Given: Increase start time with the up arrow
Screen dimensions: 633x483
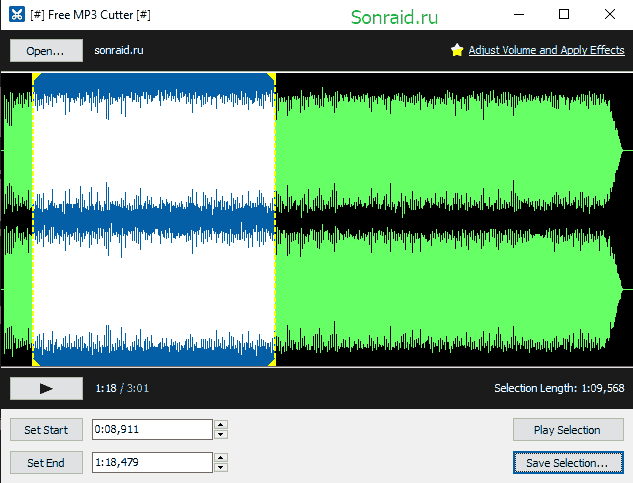Looking at the screenshot, I should point(220,424).
